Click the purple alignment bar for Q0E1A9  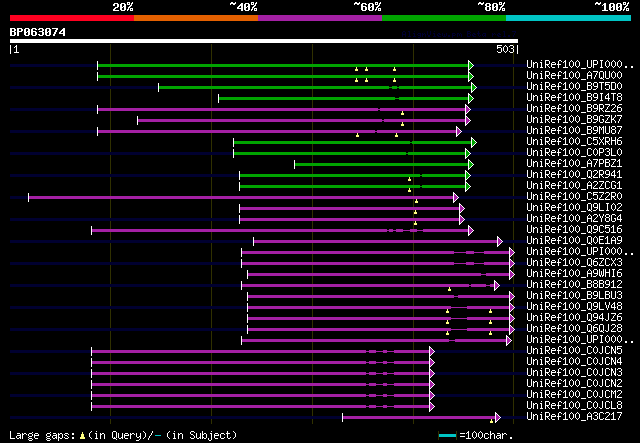pyautogui.click(x=376, y=242)
